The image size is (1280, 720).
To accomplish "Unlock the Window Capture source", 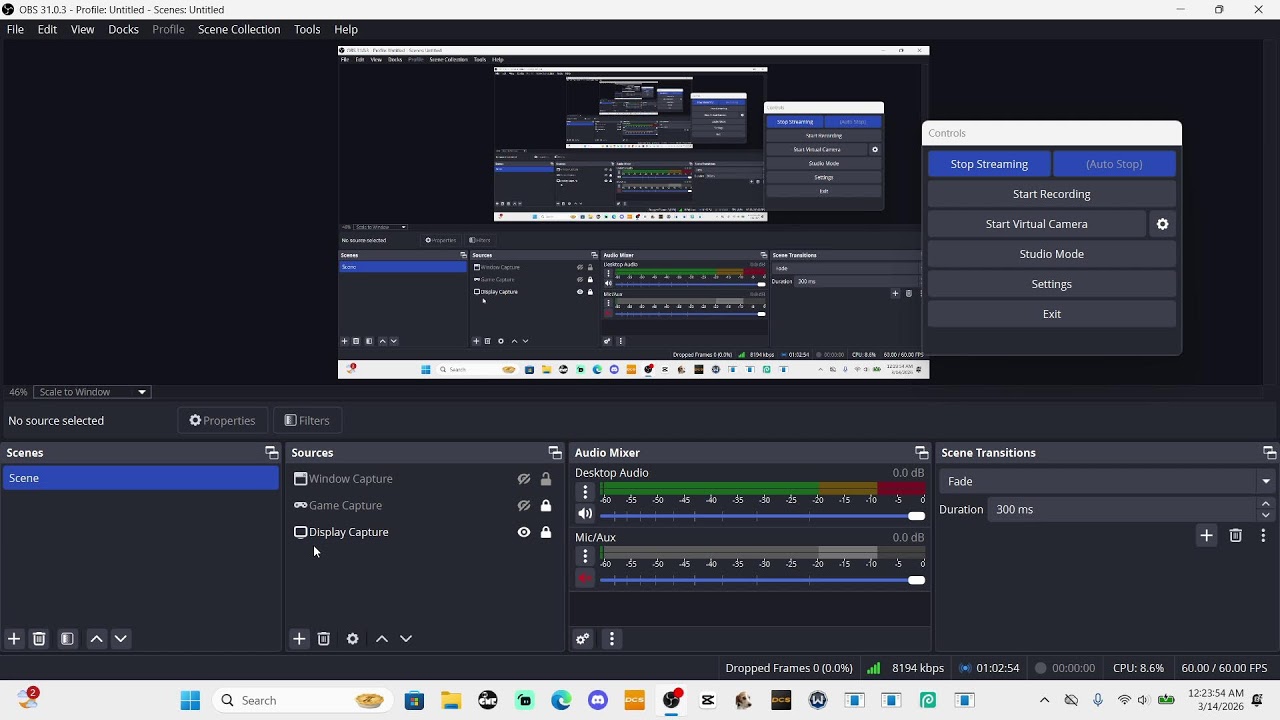I will coord(546,479).
